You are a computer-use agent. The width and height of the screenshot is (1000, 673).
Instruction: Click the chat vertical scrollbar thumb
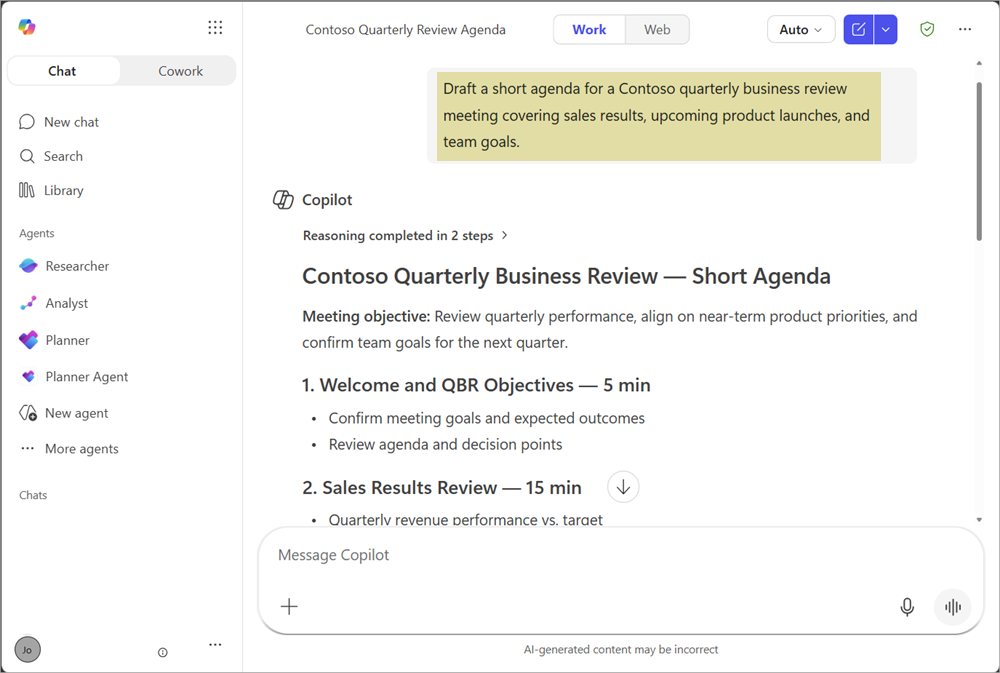pyautogui.click(x=980, y=161)
